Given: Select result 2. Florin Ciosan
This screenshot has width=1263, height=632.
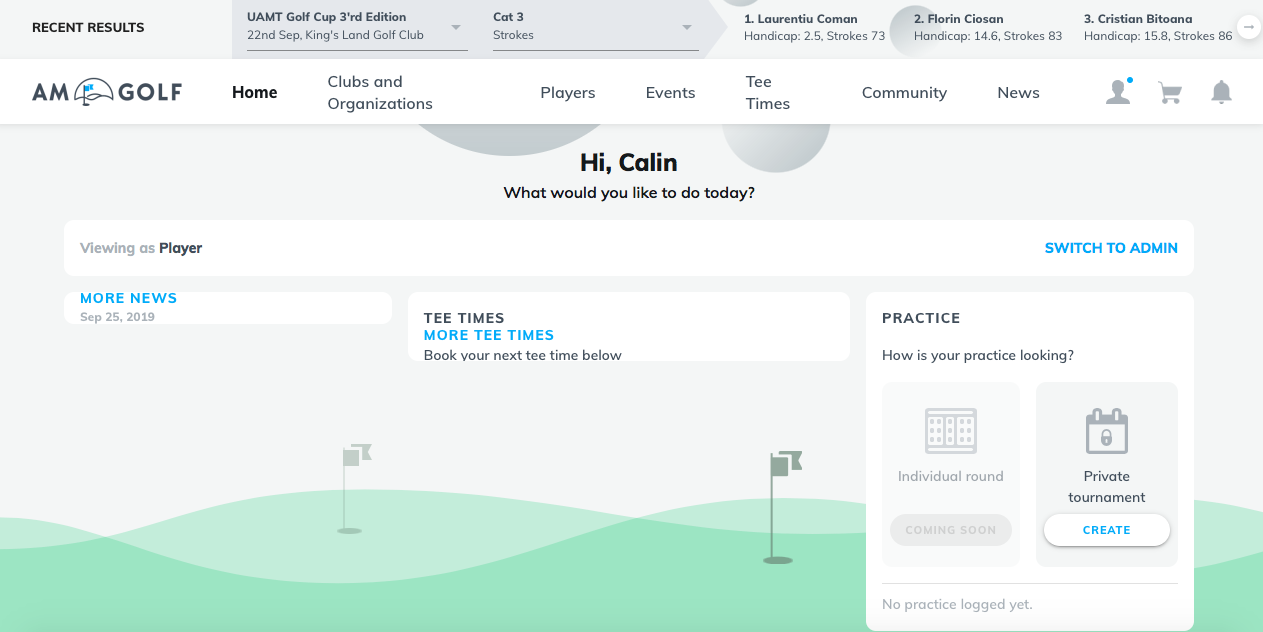Looking at the screenshot, I should tap(988, 27).
